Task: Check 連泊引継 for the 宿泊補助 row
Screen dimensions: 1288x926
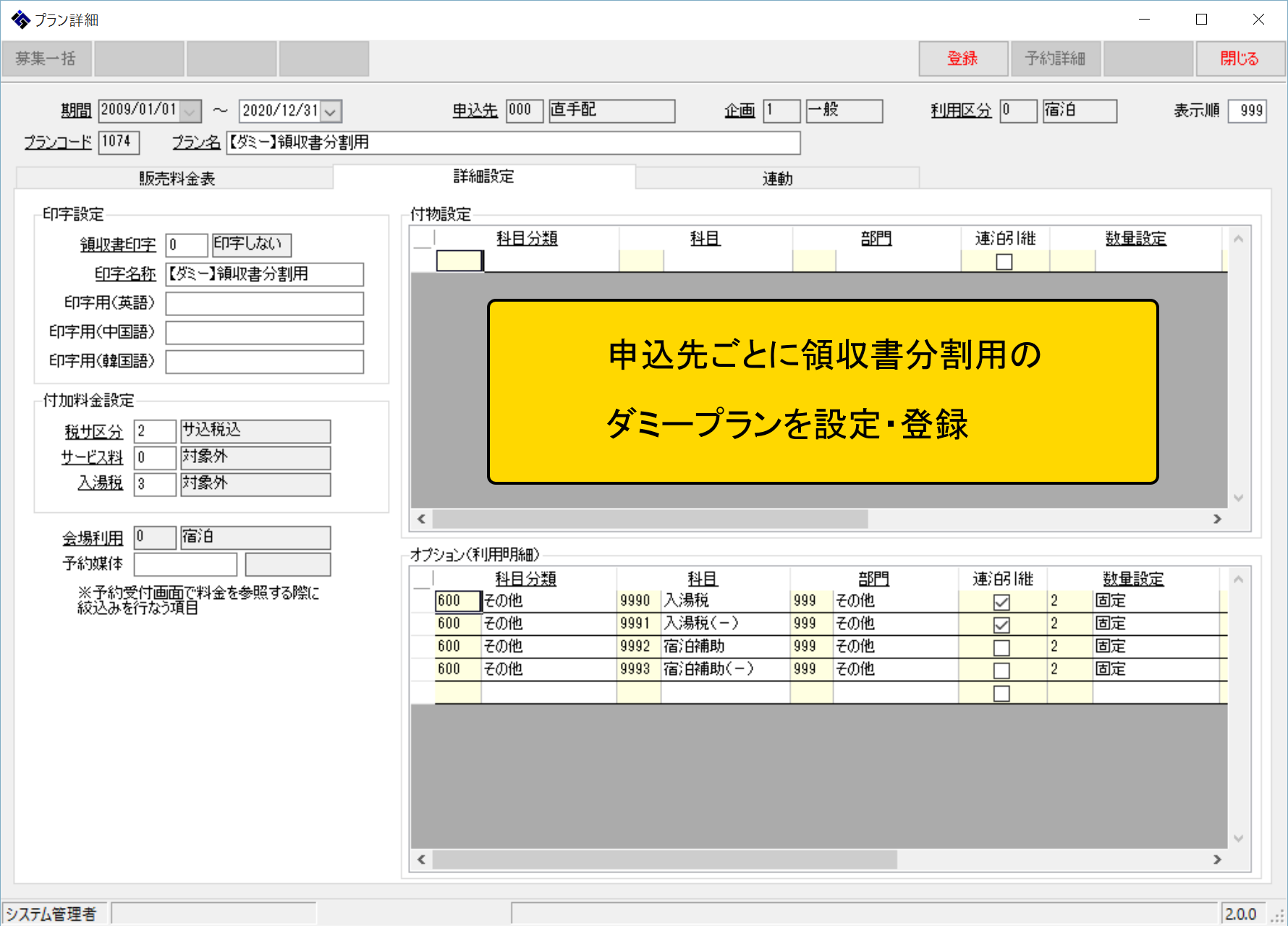Action: click(1001, 647)
